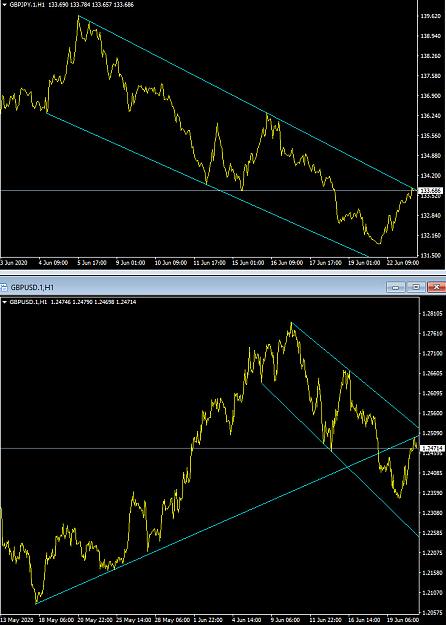Click the 1.27610 price axis label
Screen dimensions: 446x625
coord(430,334)
